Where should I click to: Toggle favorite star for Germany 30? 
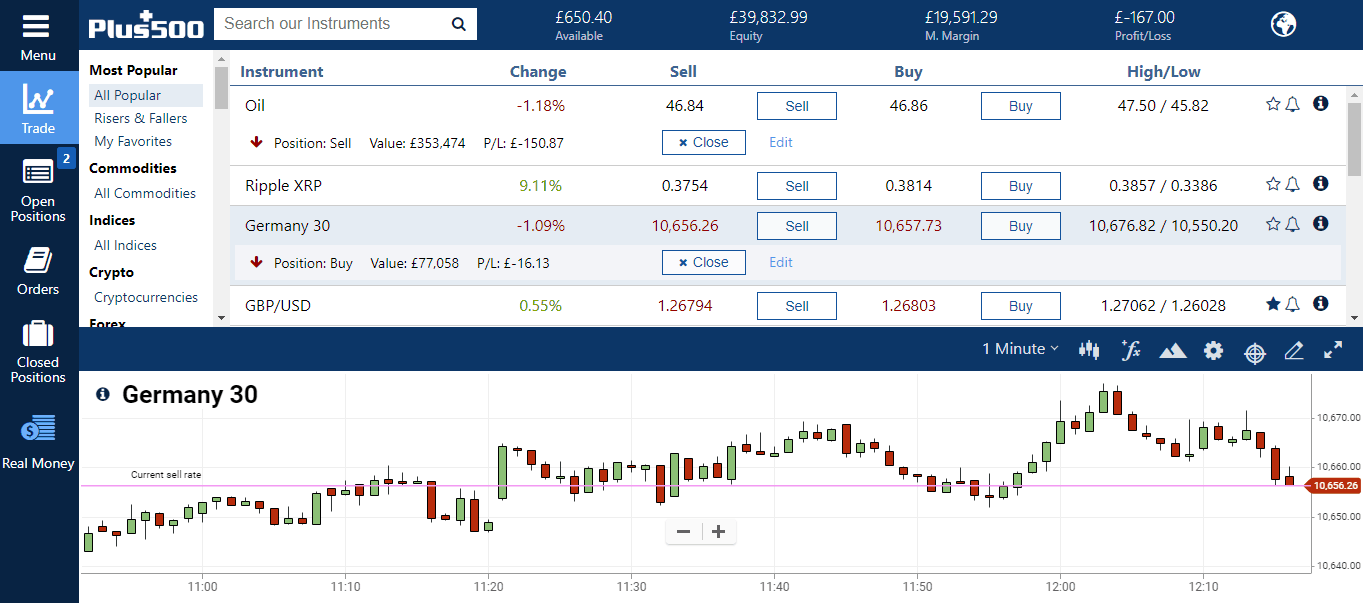click(x=1273, y=224)
